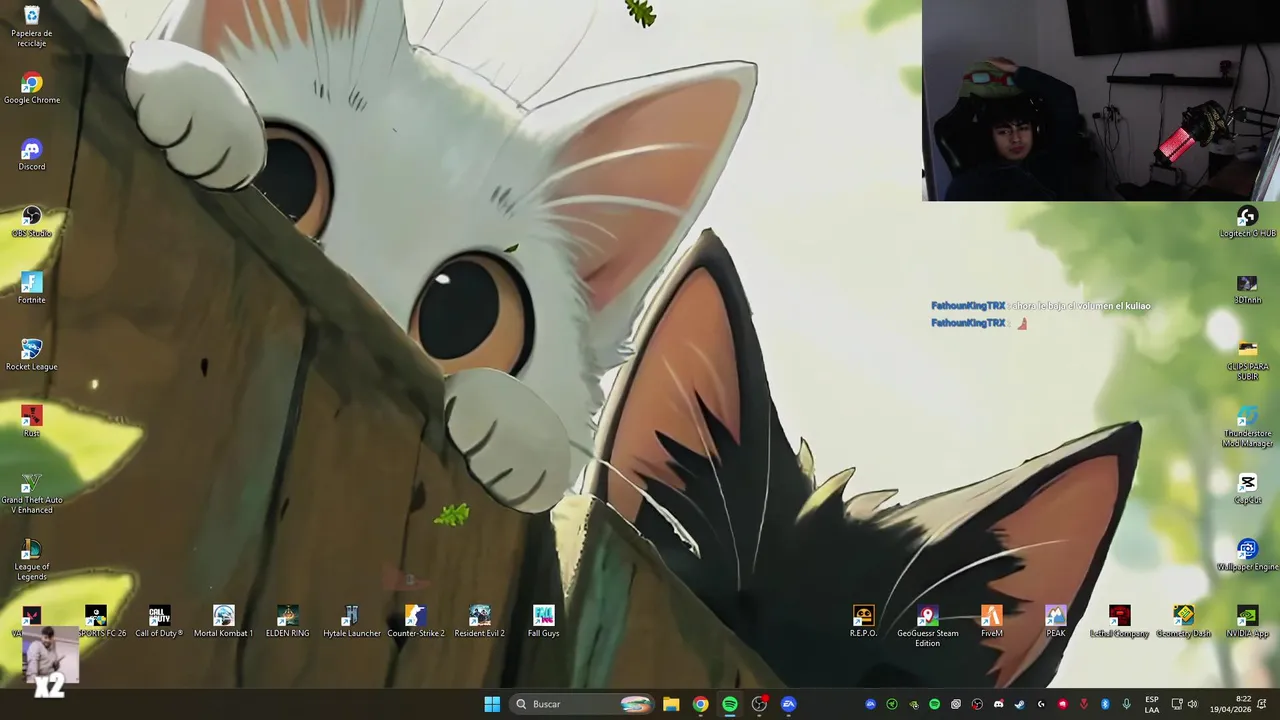This screenshot has height=720, width=1280.
Task: Open the volume control tray icon
Action: 1192,704
